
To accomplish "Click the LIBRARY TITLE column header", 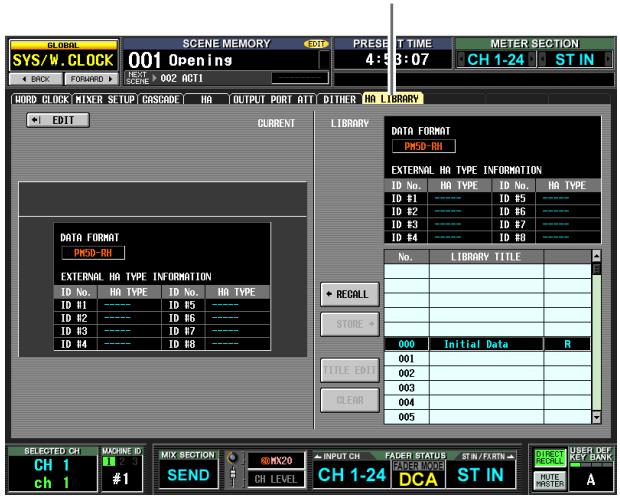I will (486, 257).
